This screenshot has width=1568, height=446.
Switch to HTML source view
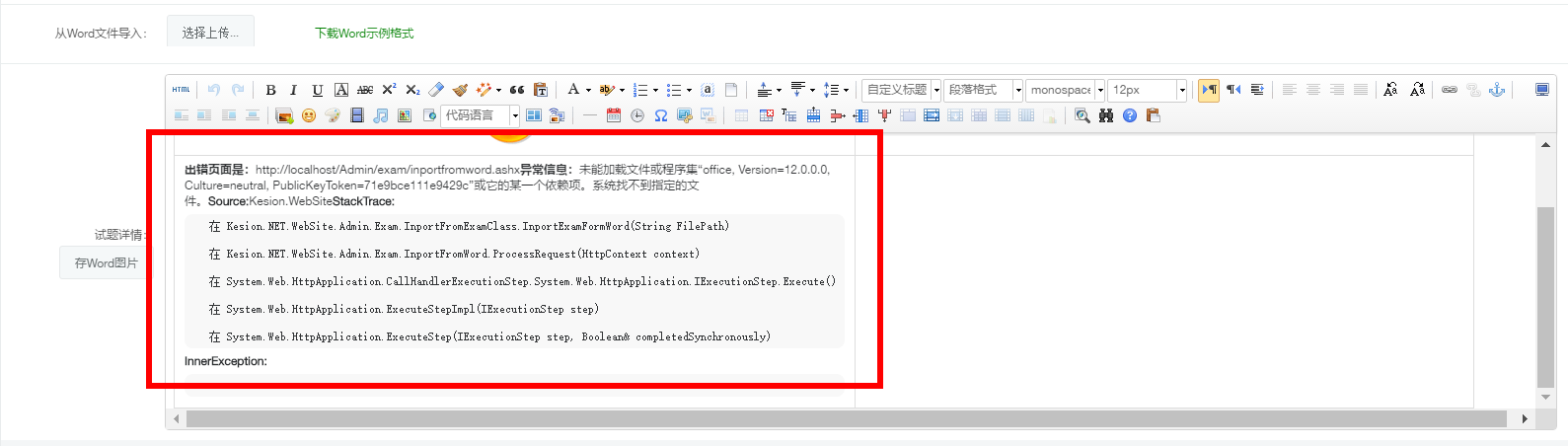pyautogui.click(x=181, y=90)
